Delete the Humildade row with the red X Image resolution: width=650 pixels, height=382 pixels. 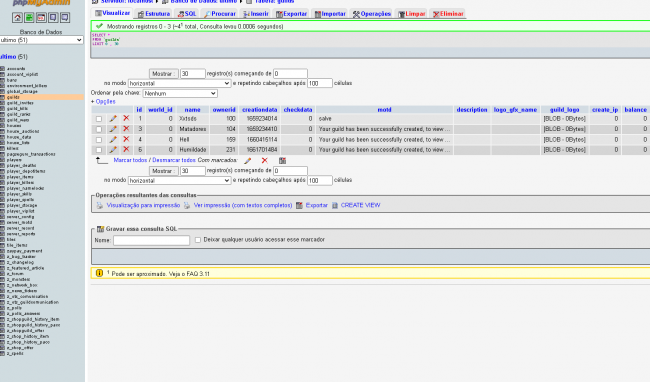click(126, 149)
